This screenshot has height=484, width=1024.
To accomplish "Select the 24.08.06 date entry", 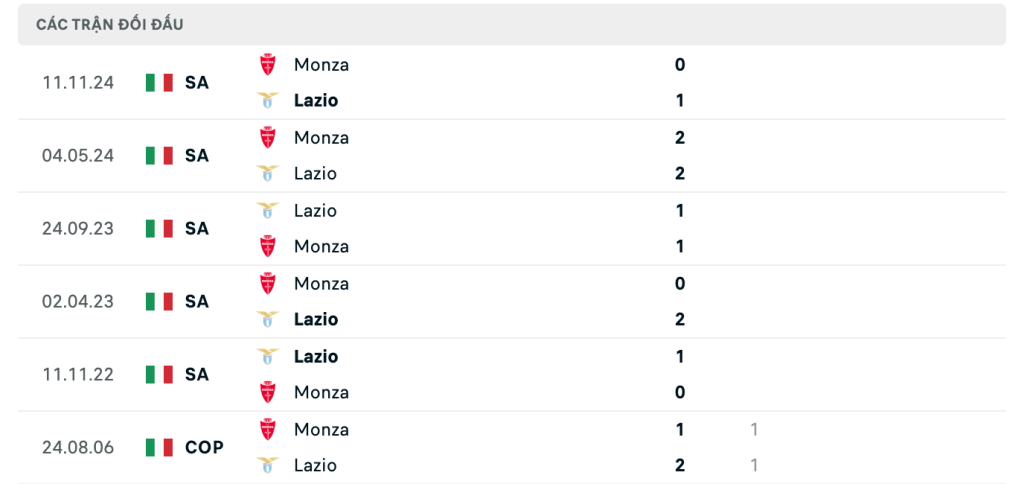I will [78, 447].
